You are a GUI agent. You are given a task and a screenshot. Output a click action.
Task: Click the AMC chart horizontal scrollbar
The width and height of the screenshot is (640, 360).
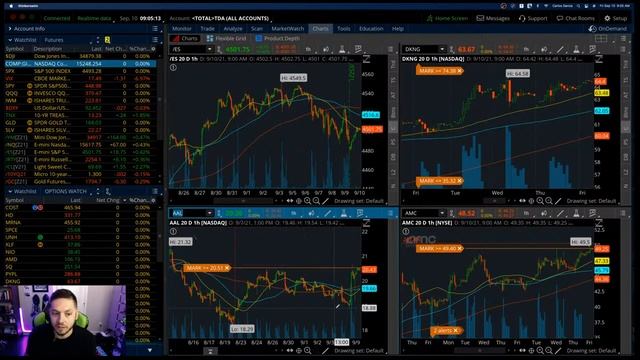(479, 351)
